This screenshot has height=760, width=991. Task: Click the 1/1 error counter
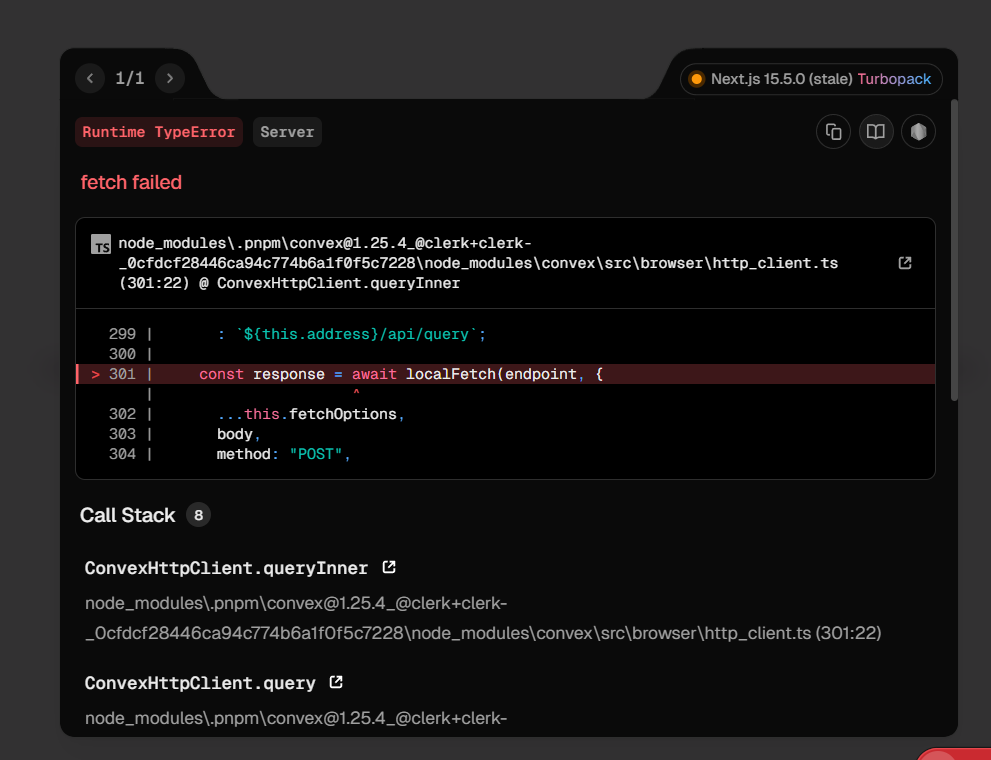coord(130,78)
